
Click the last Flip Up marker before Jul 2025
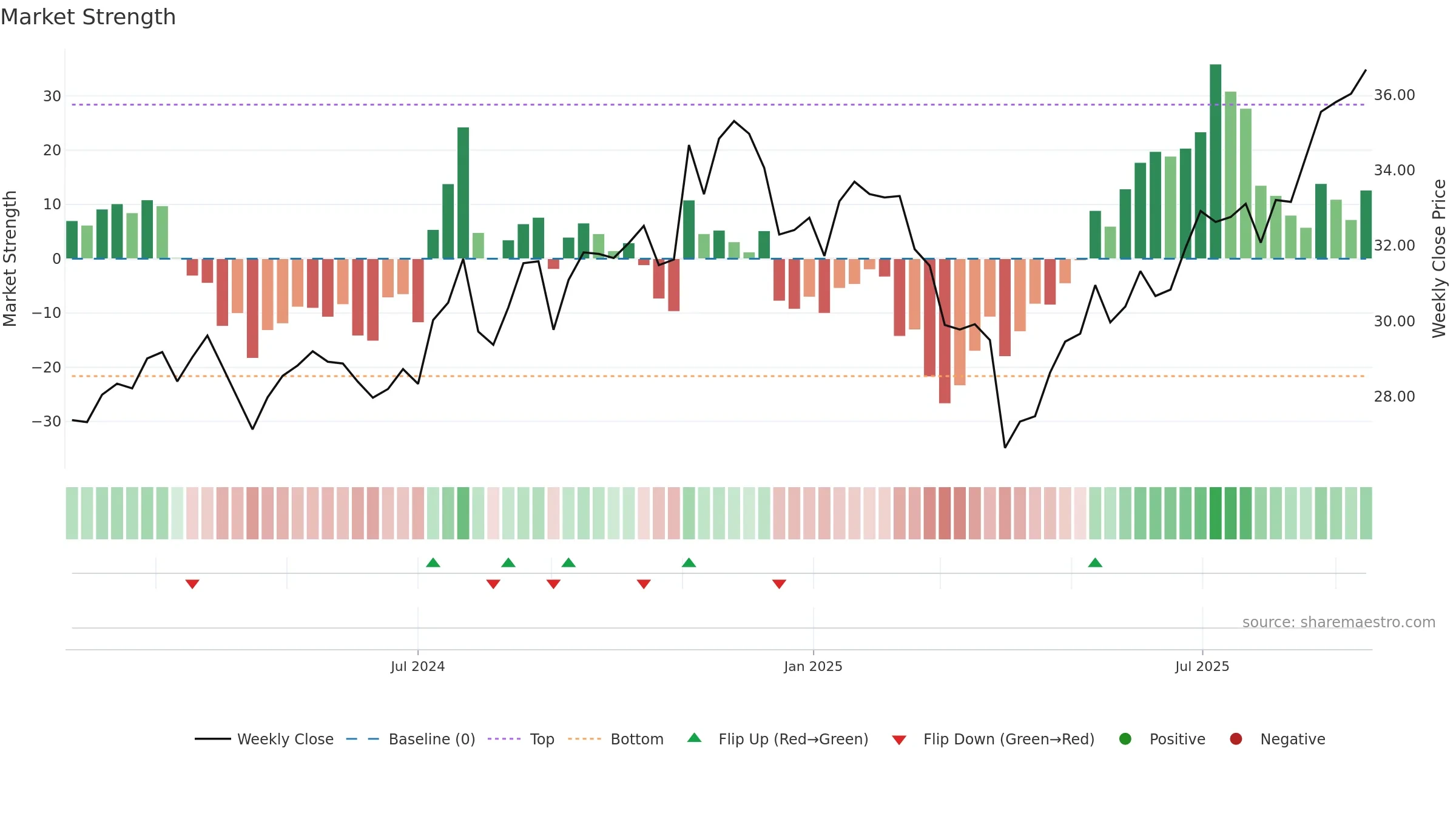pyautogui.click(x=1095, y=562)
